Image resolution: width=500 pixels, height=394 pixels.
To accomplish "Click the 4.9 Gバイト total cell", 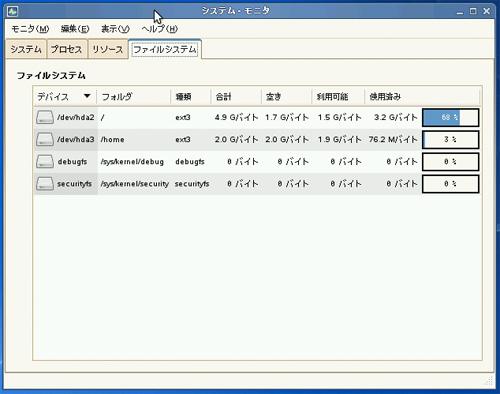I will (236, 117).
